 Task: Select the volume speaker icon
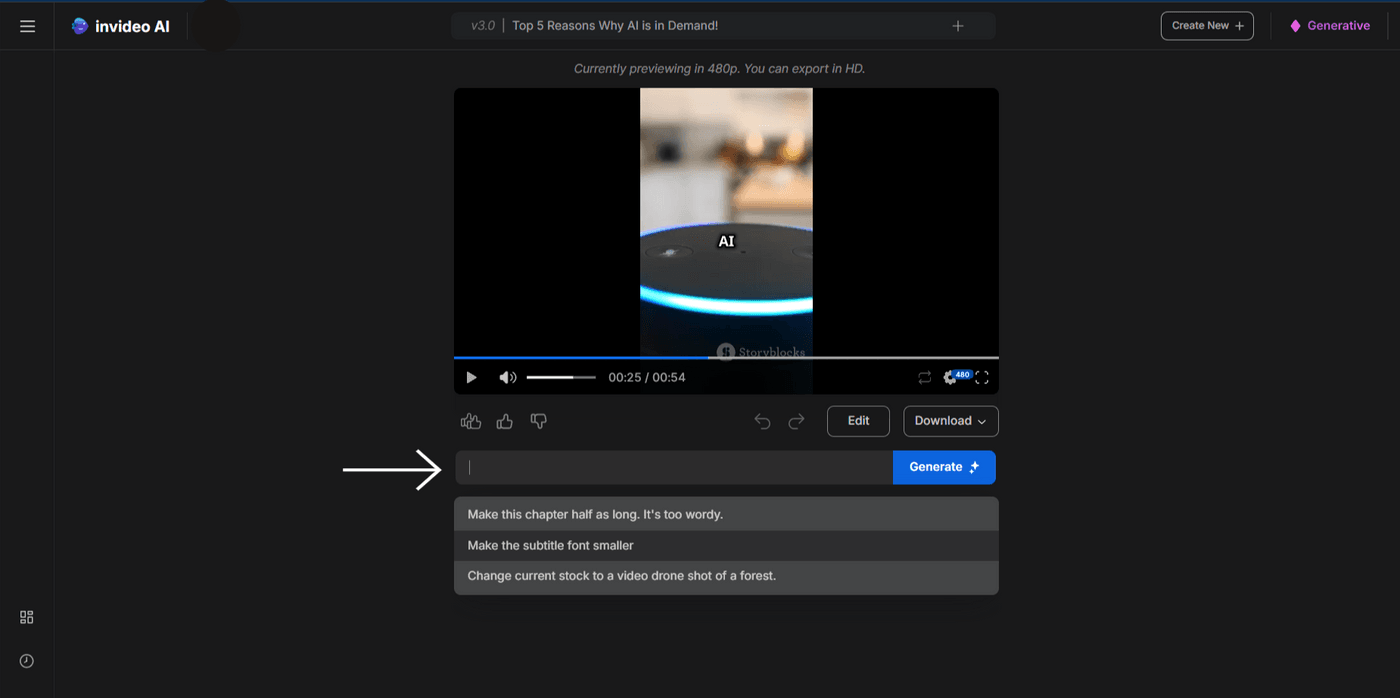pyautogui.click(x=507, y=377)
